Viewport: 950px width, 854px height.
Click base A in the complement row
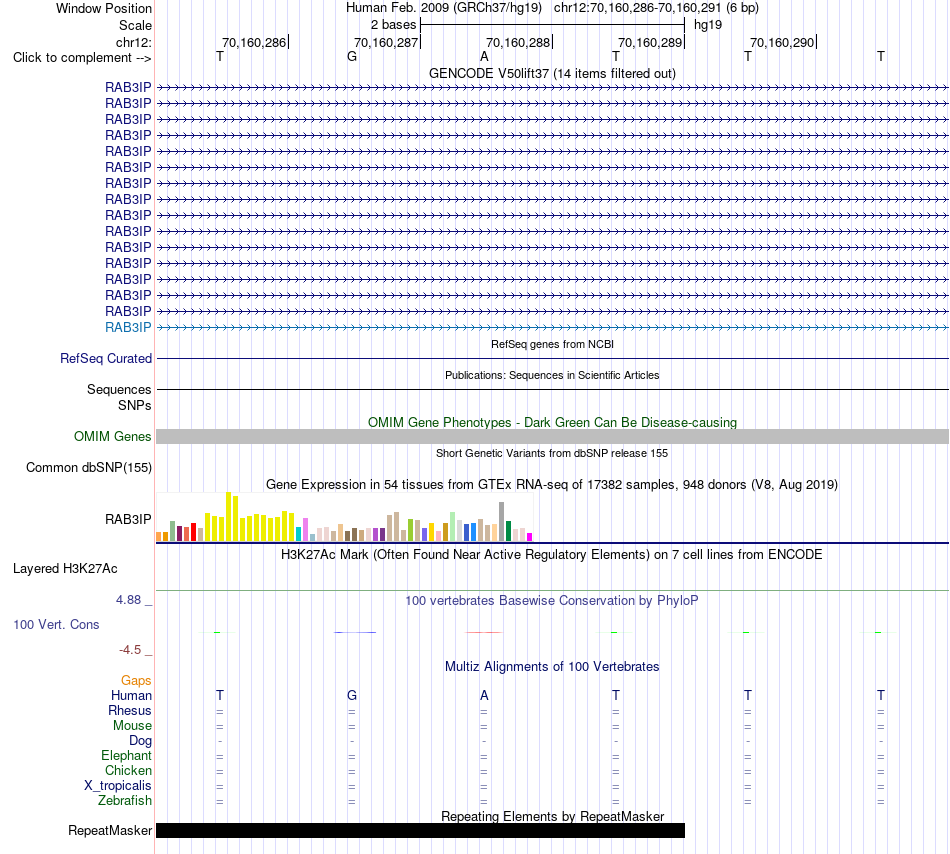click(484, 57)
